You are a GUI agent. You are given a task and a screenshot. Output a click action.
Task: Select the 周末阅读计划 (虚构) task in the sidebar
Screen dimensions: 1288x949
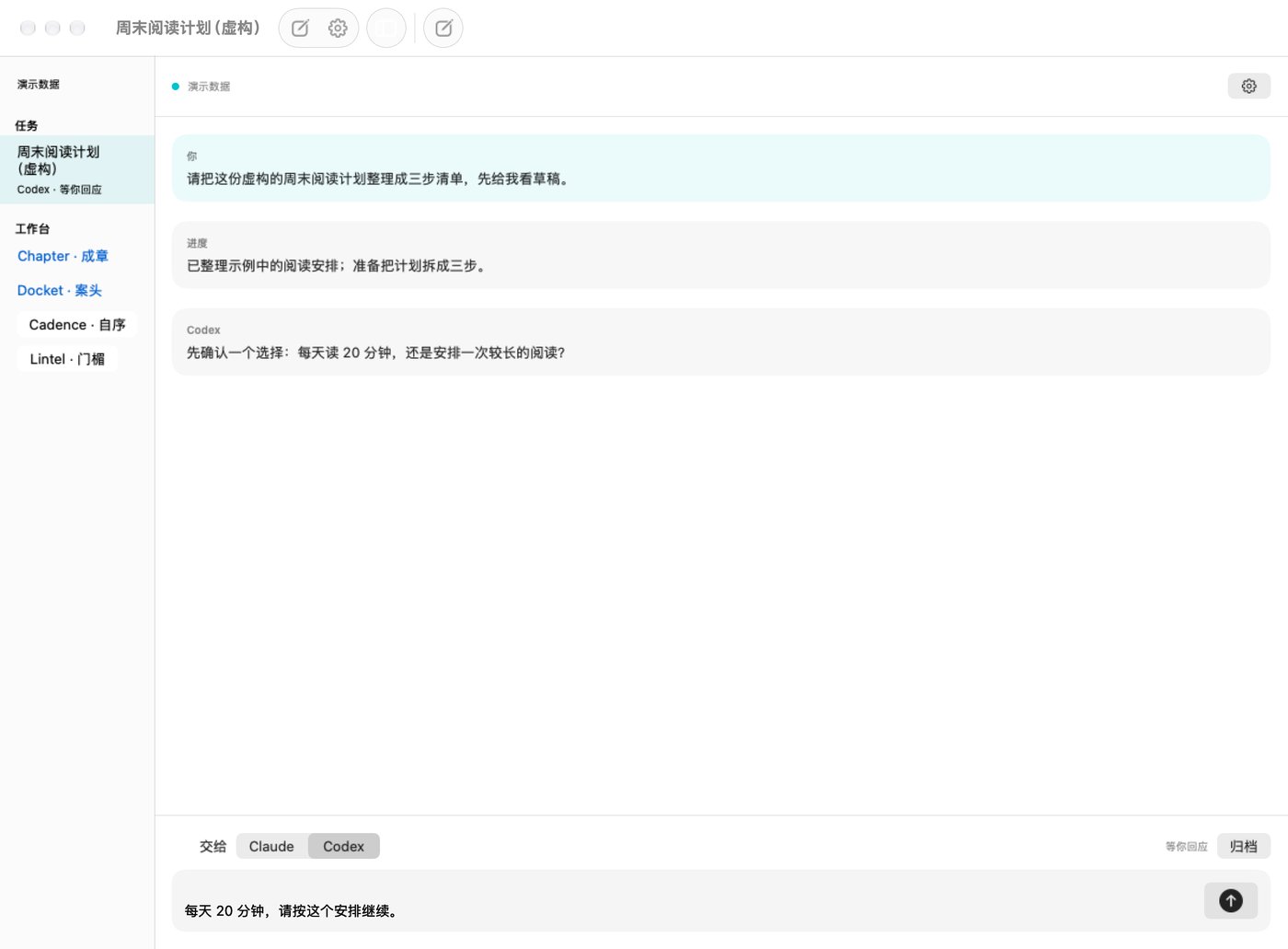coord(77,169)
